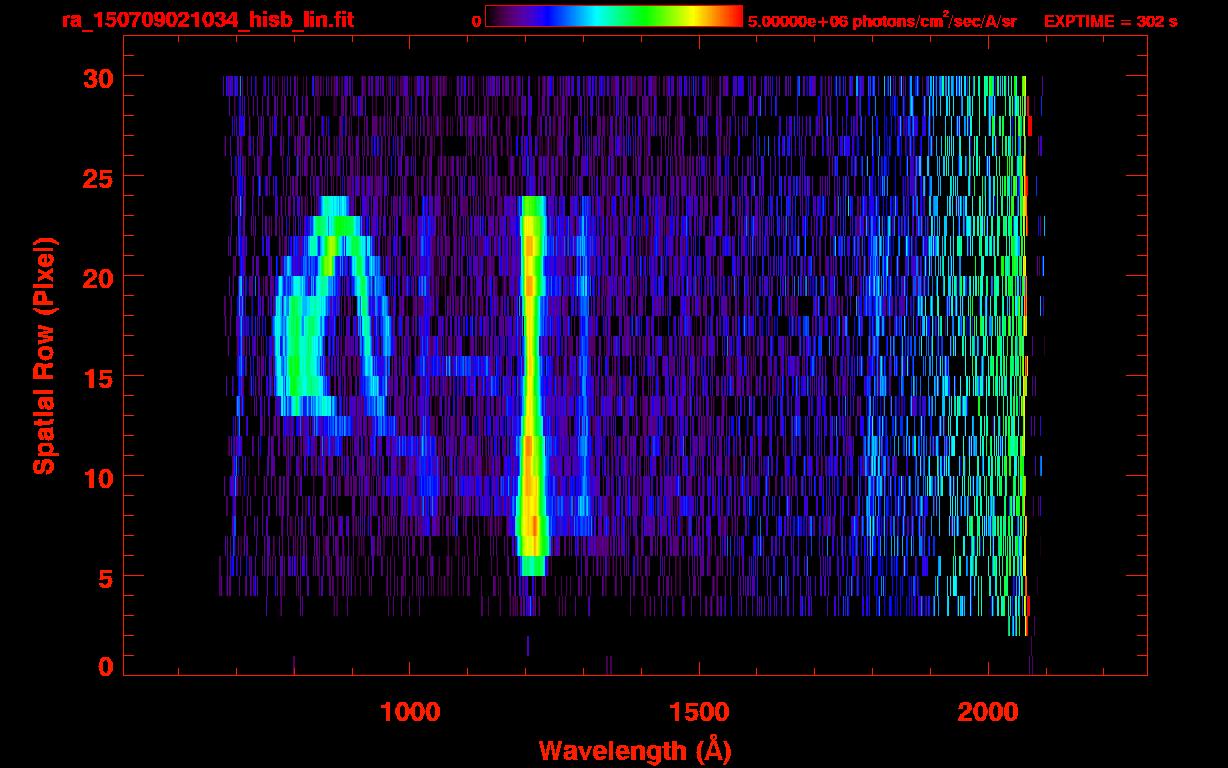Viewport: 1228px width, 768px height.
Task: Click the filename ra_150709021034_hisb_lin.fit
Action: click(x=207, y=20)
